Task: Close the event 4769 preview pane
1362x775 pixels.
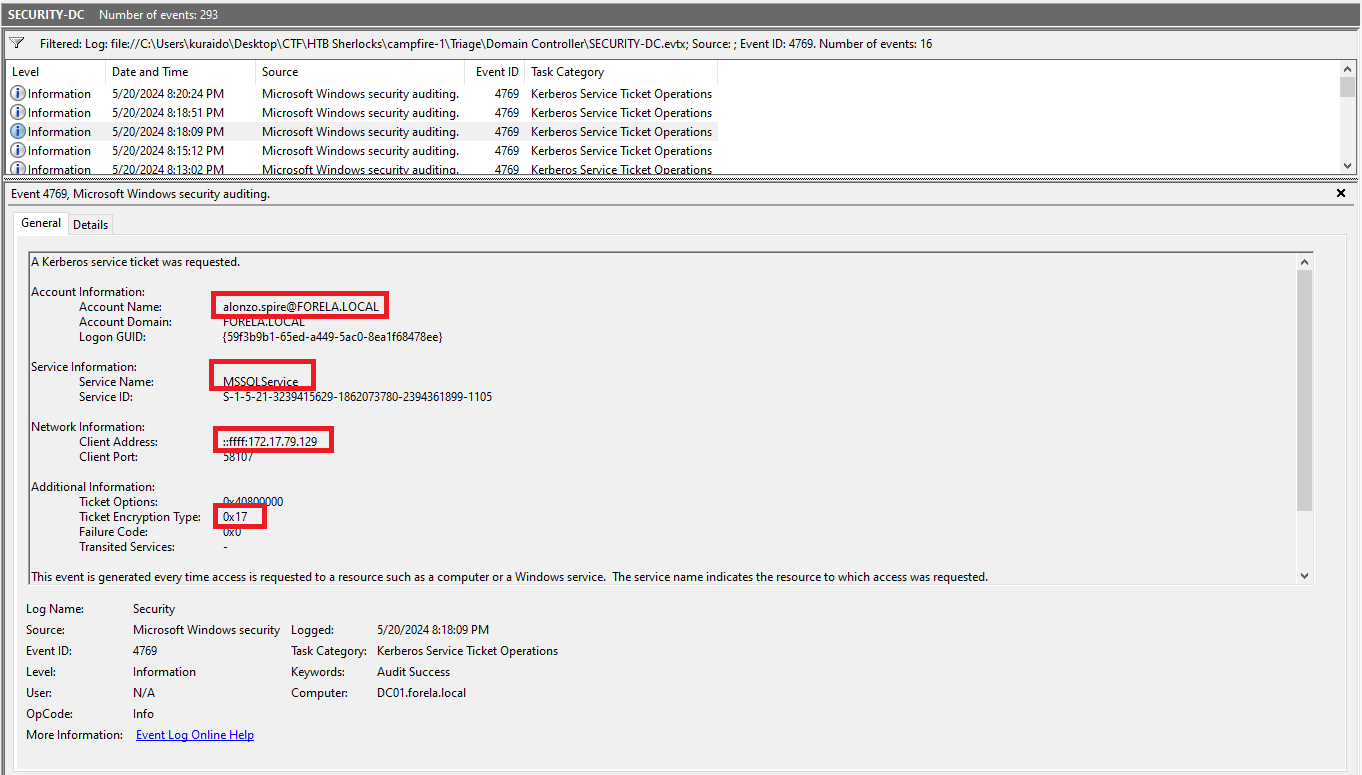Action: tap(1341, 193)
